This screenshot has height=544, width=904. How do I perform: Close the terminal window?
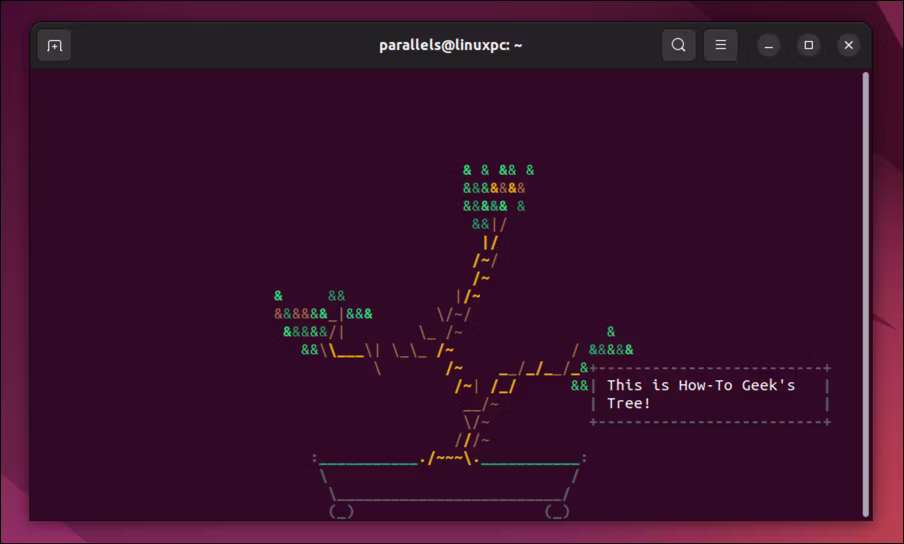849,45
